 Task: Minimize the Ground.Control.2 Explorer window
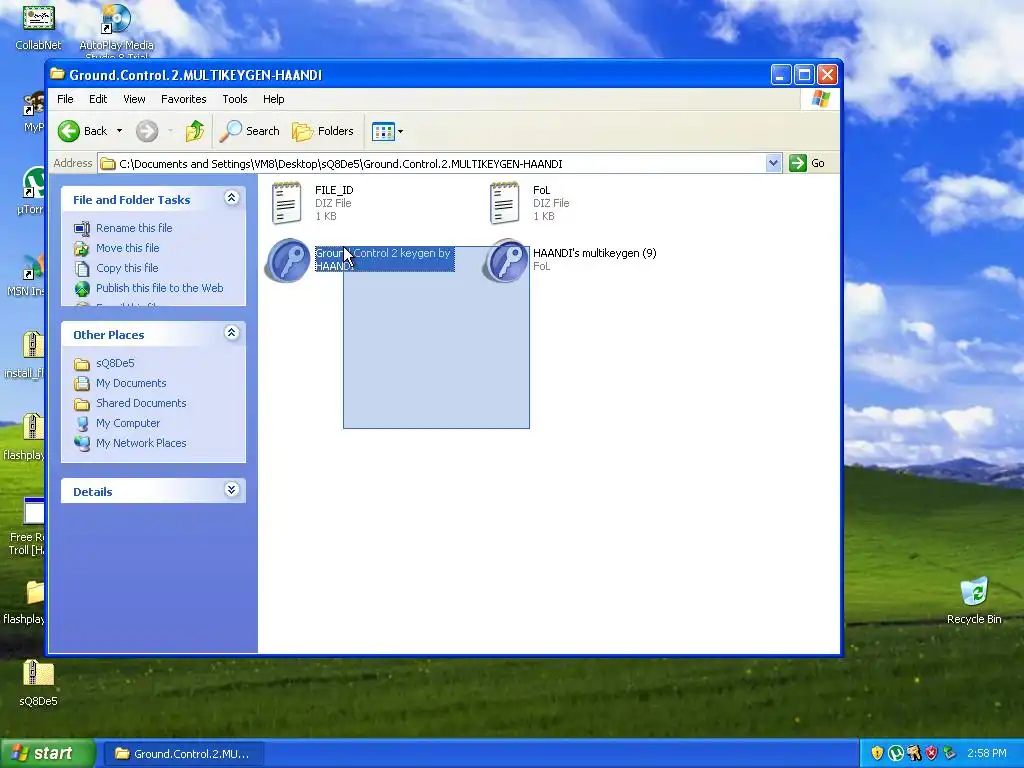click(781, 75)
